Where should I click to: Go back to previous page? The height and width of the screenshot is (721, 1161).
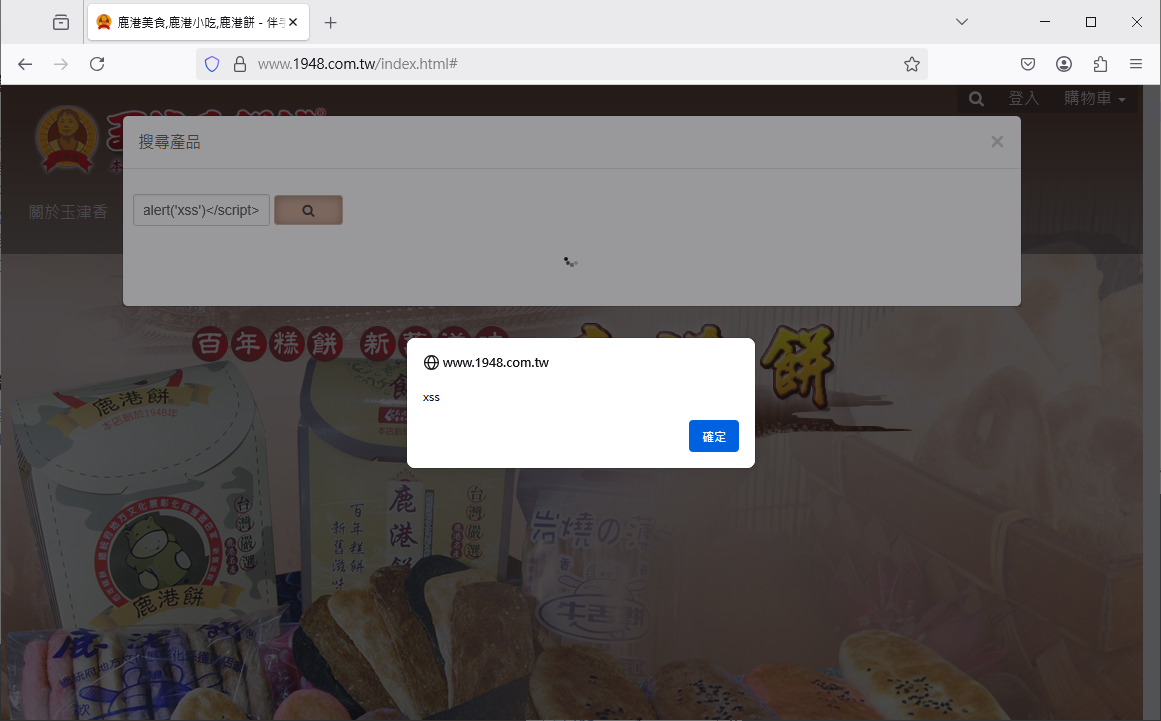pos(25,64)
